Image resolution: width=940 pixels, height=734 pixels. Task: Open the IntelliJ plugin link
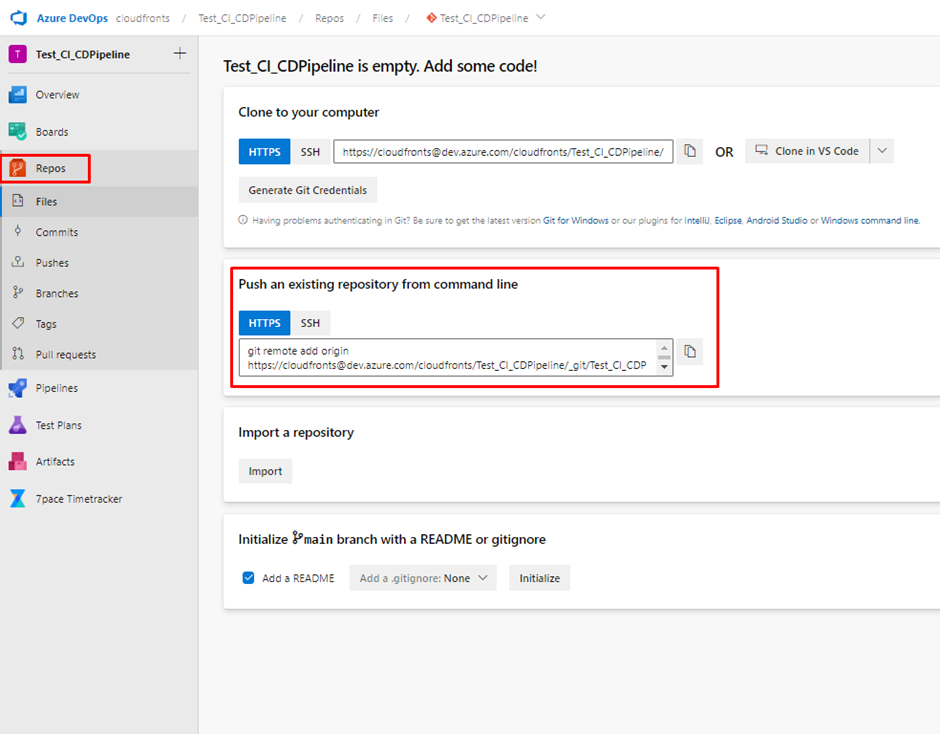(x=697, y=221)
